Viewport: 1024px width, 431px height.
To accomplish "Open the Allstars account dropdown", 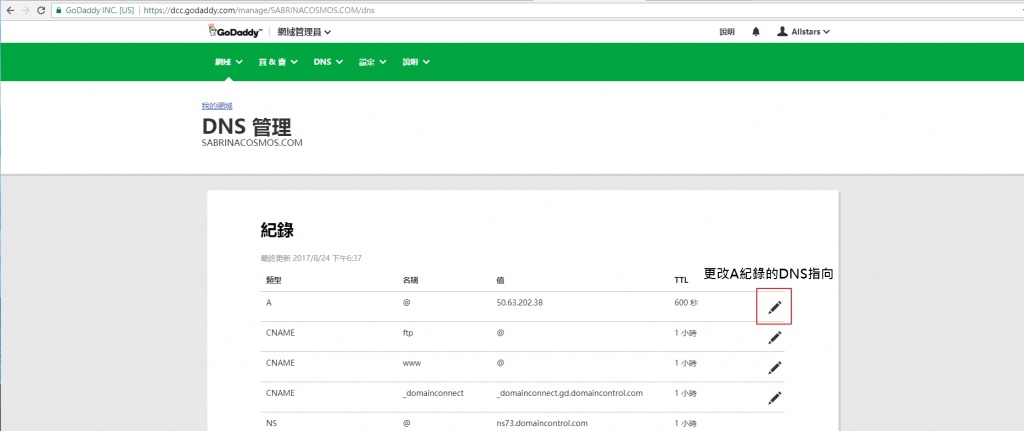I will [x=803, y=32].
